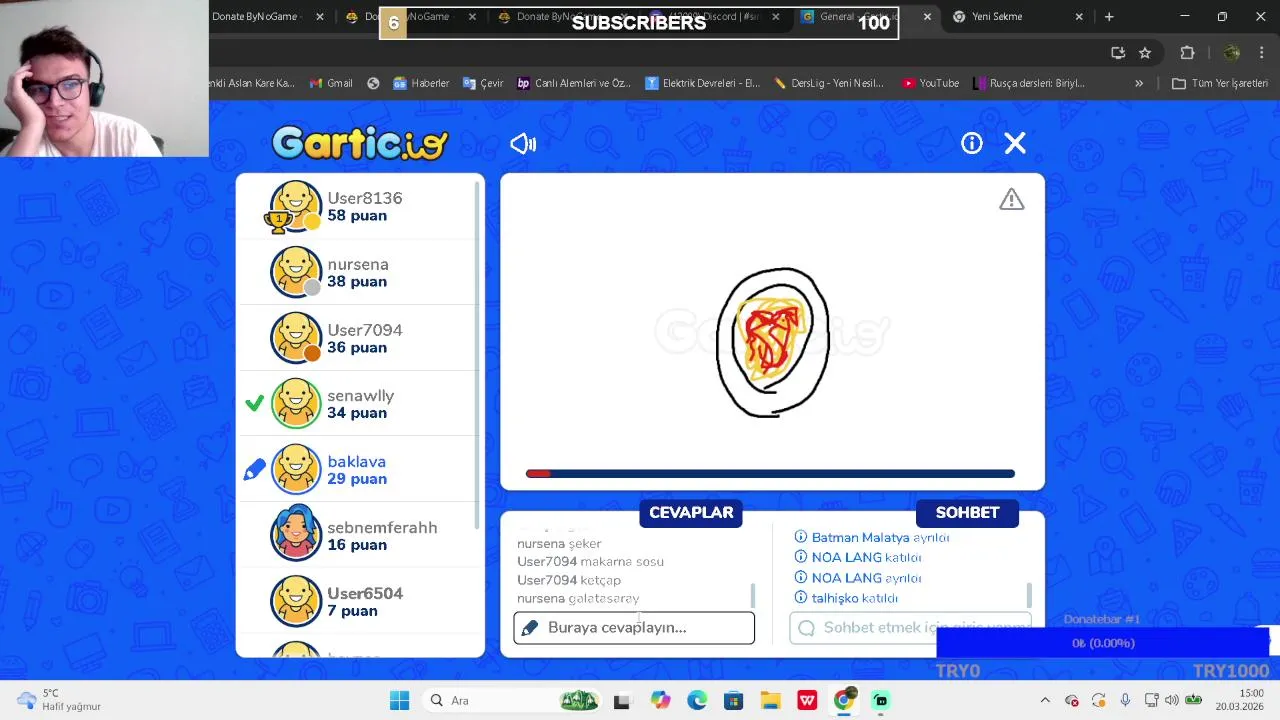The image size is (1280, 720).
Task: Open a new browser tab
Action: point(1109,17)
